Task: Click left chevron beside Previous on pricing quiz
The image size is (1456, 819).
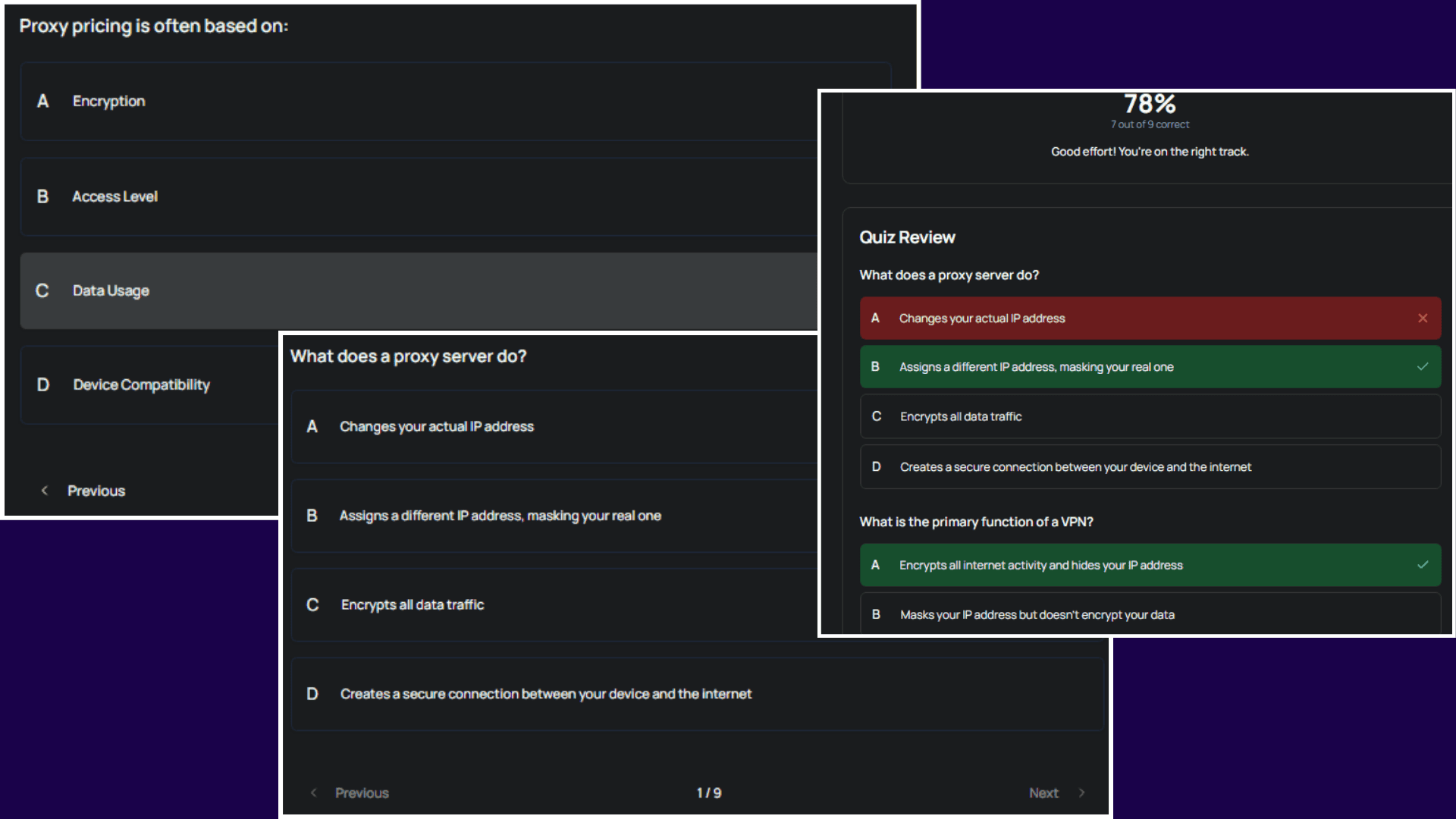Action: click(x=44, y=491)
